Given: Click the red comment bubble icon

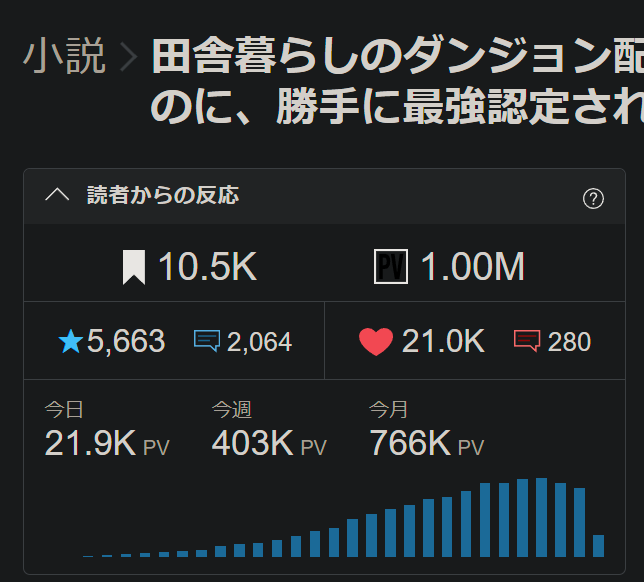Looking at the screenshot, I should click(x=527, y=342).
